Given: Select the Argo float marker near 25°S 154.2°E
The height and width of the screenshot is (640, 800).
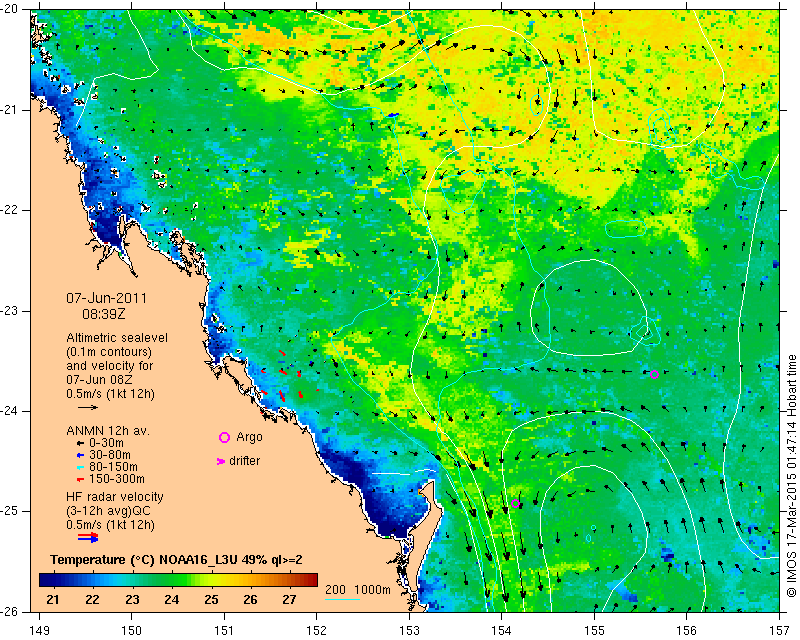Looking at the screenshot, I should coord(515,504).
